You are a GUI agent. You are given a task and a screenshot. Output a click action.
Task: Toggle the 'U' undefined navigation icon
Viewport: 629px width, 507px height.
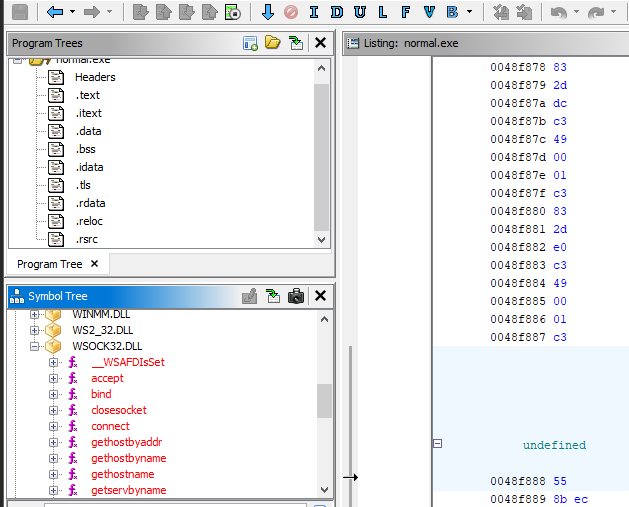(358, 12)
